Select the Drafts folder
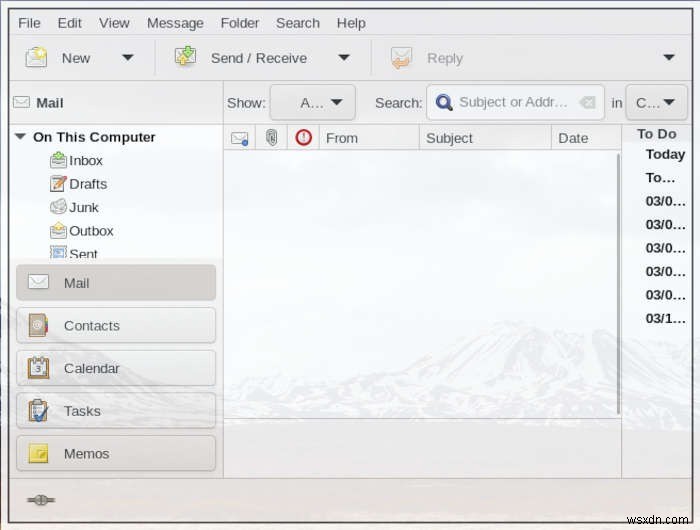The width and height of the screenshot is (700, 530). pos(88,184)
